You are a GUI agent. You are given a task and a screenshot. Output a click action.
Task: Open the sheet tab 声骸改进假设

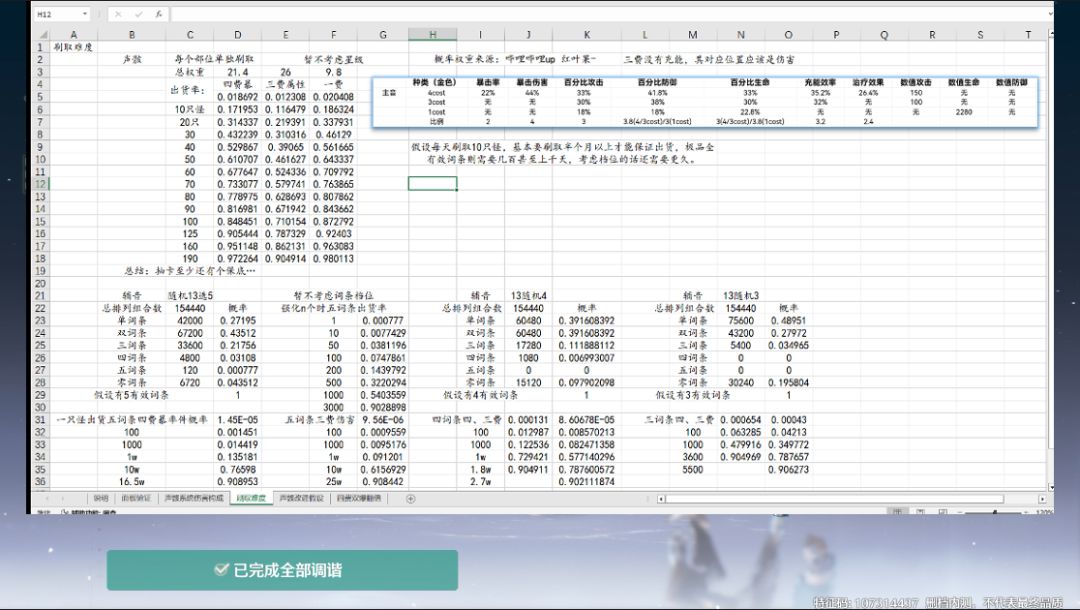tap(301, 498)
